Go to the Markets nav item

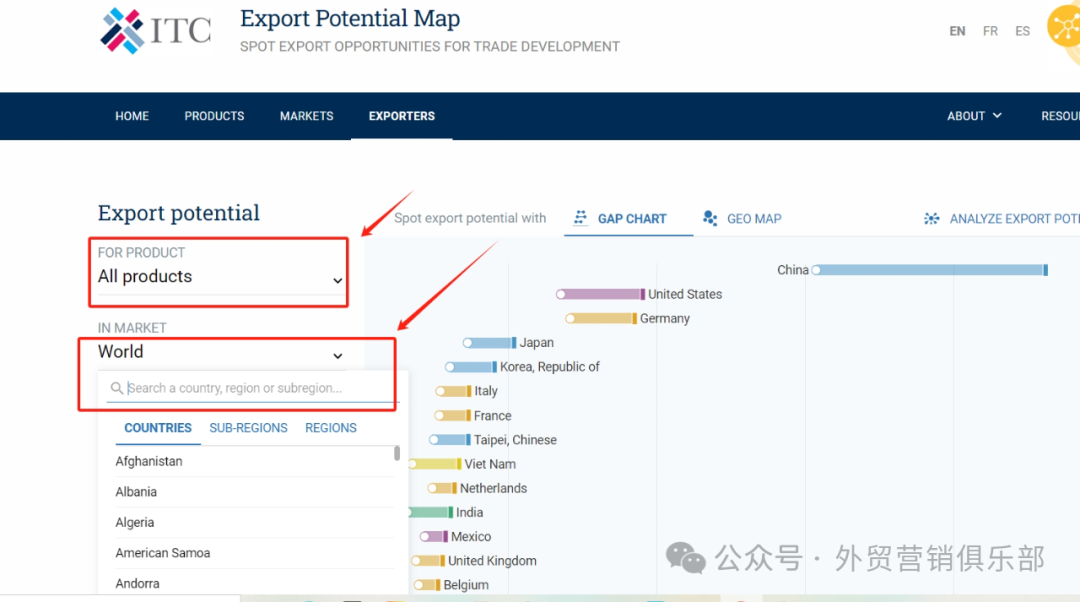click(306, 116)
